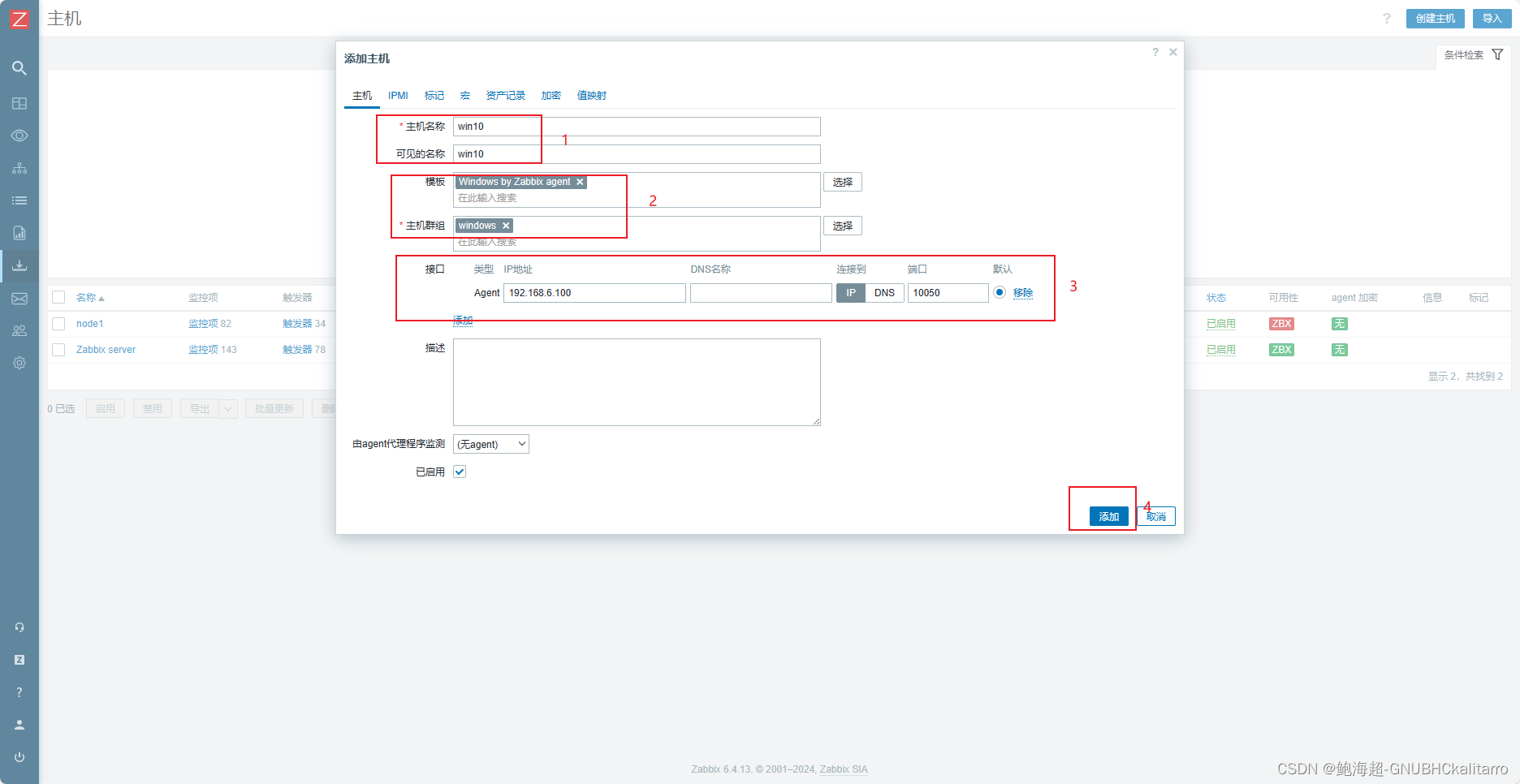Remove Windows by Zabbix agent template tag

(580, 182)
